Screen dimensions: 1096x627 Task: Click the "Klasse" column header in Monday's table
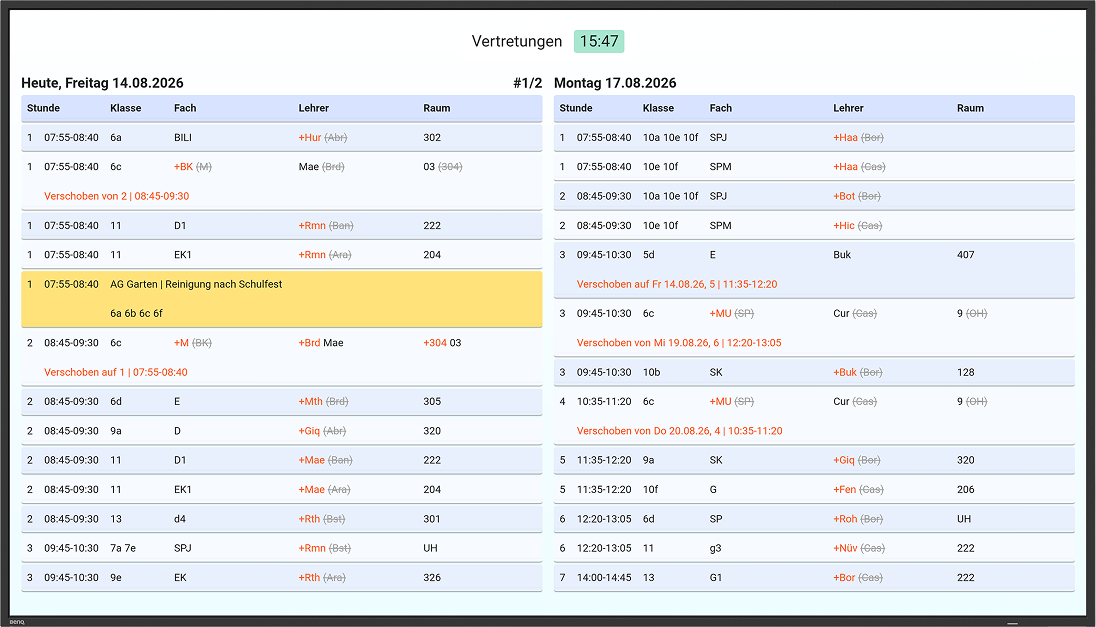pyautogui.click(x=658, y=108)
